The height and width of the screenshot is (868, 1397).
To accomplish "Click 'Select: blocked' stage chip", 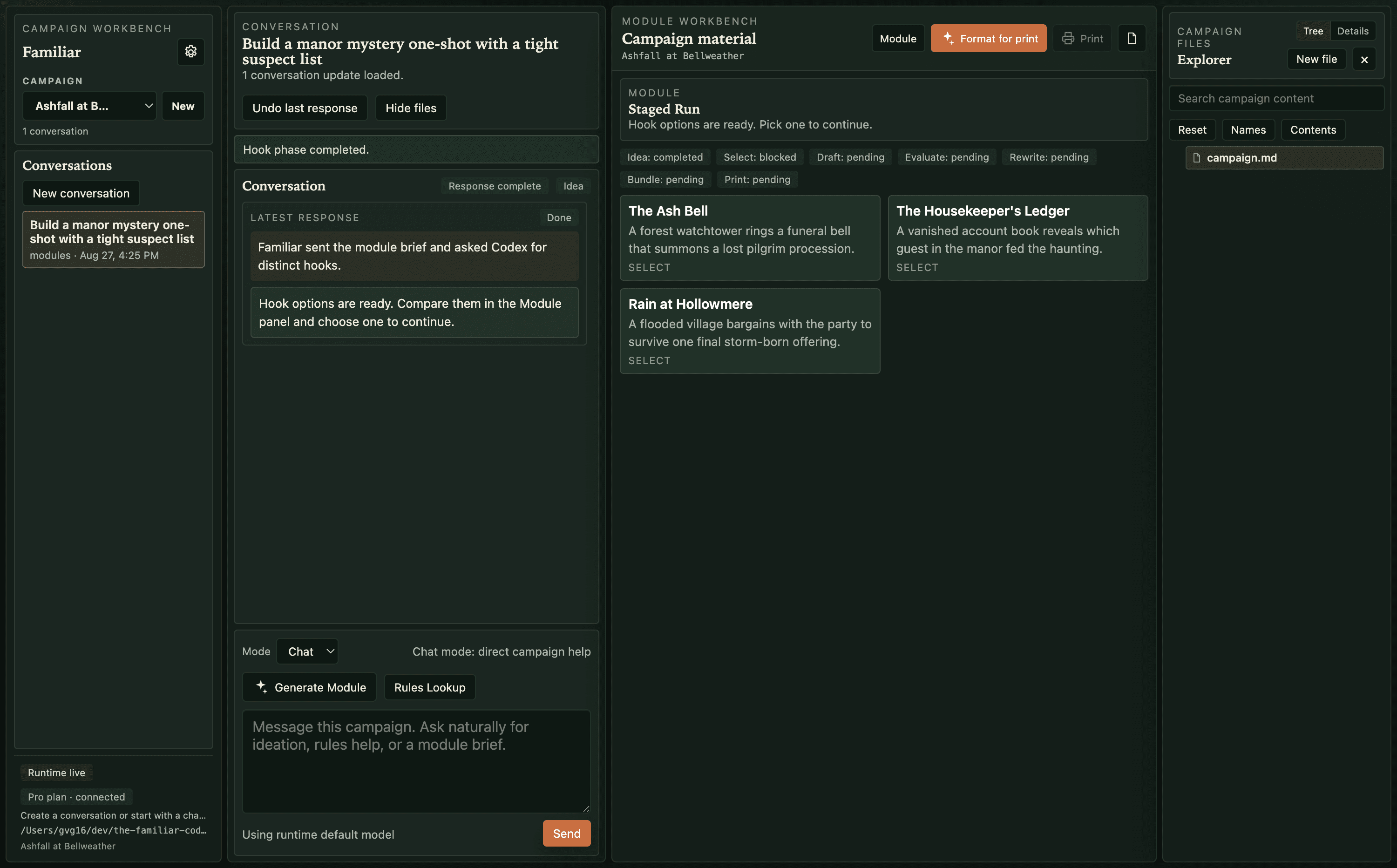I will pos(760,157).
